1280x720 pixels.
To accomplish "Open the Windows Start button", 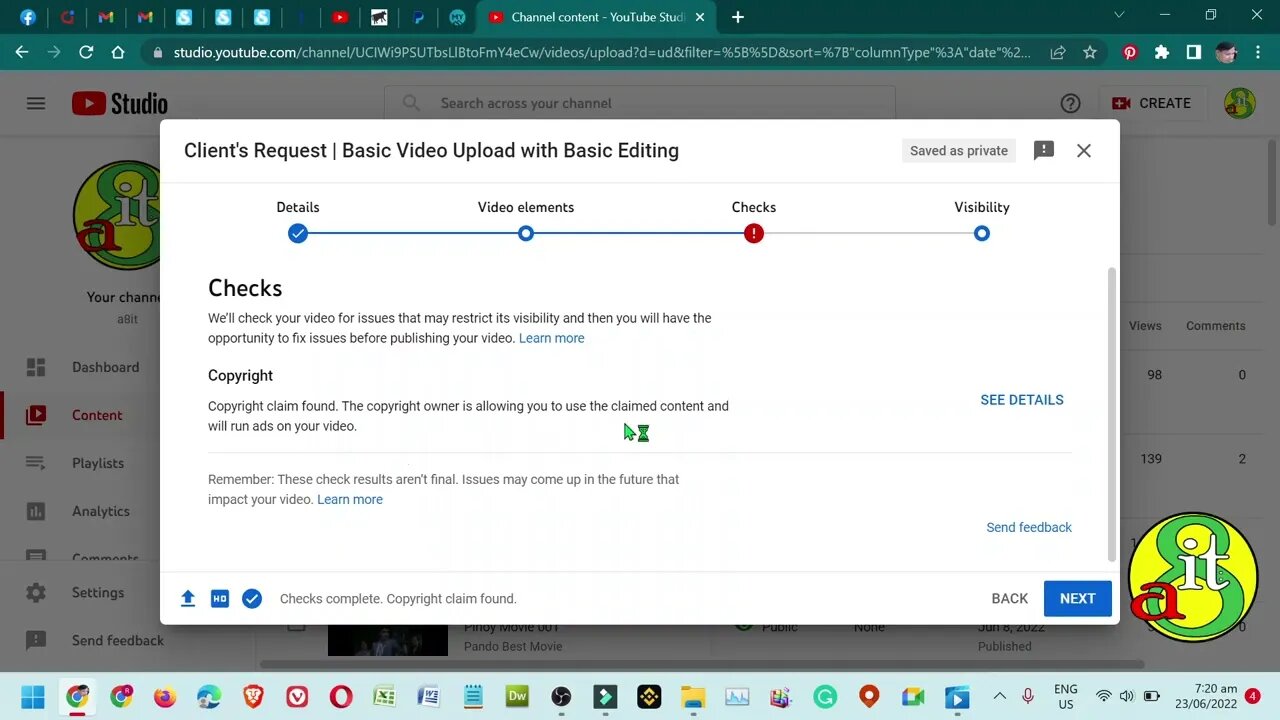I will click(33, 697).
